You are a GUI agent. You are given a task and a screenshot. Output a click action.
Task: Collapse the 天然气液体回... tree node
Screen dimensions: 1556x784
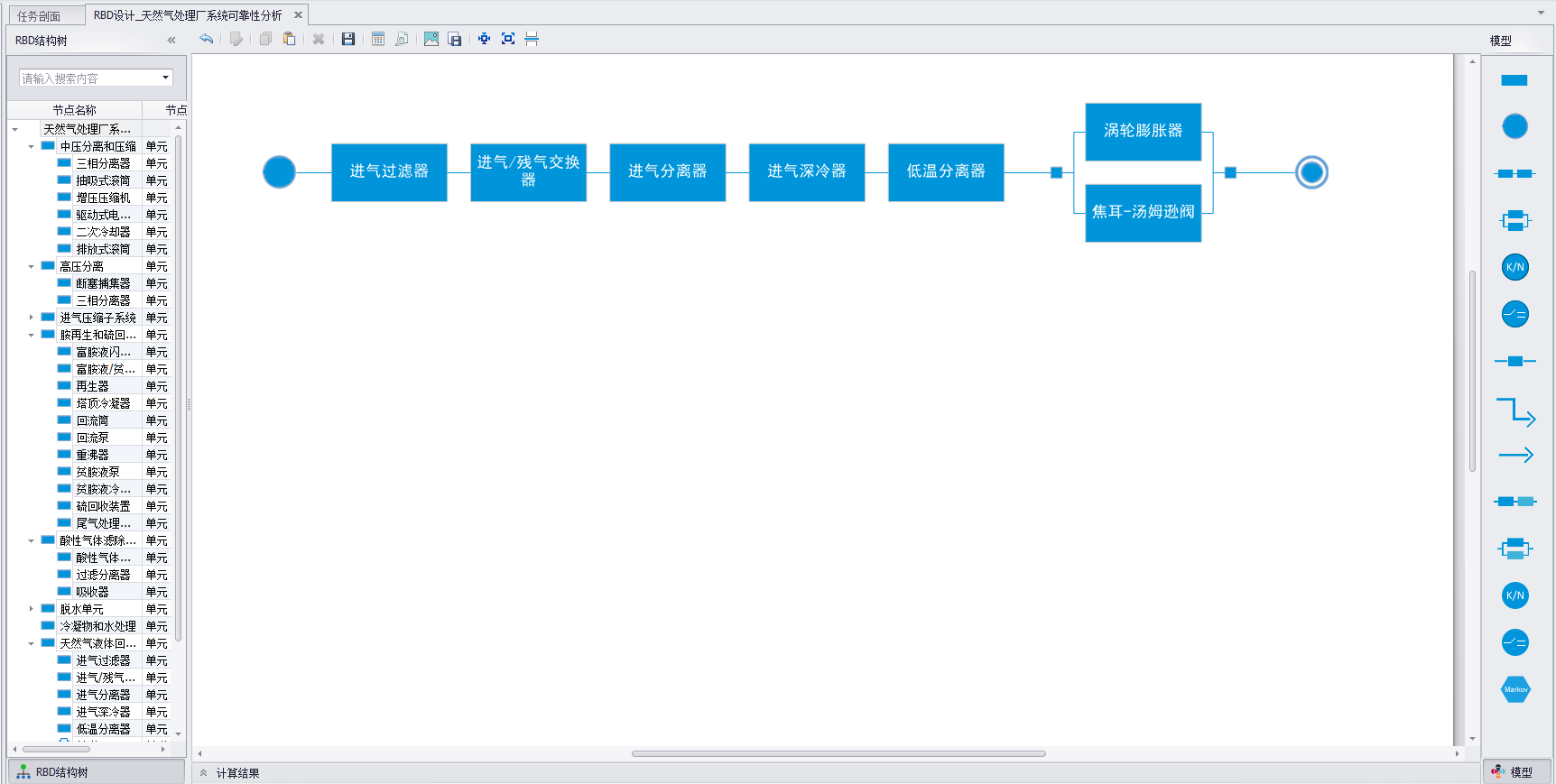click(31, 643)
